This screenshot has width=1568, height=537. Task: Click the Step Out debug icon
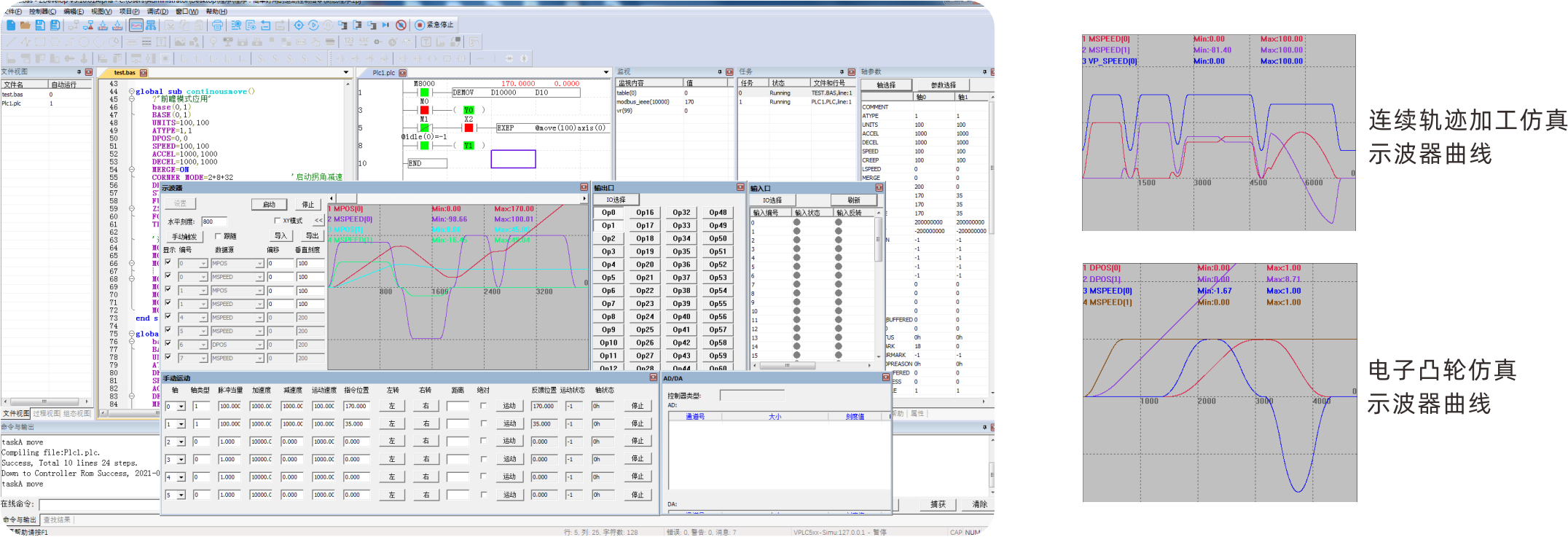[x=372, y=25]
